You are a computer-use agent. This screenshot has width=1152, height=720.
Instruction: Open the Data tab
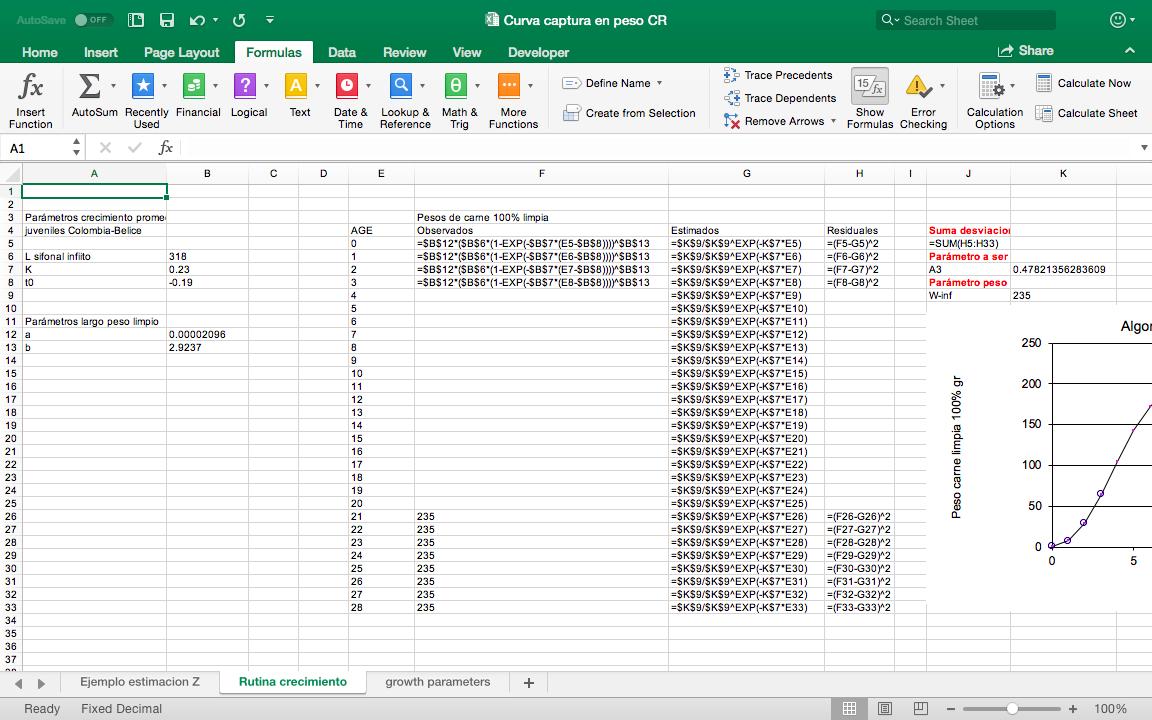342,52
